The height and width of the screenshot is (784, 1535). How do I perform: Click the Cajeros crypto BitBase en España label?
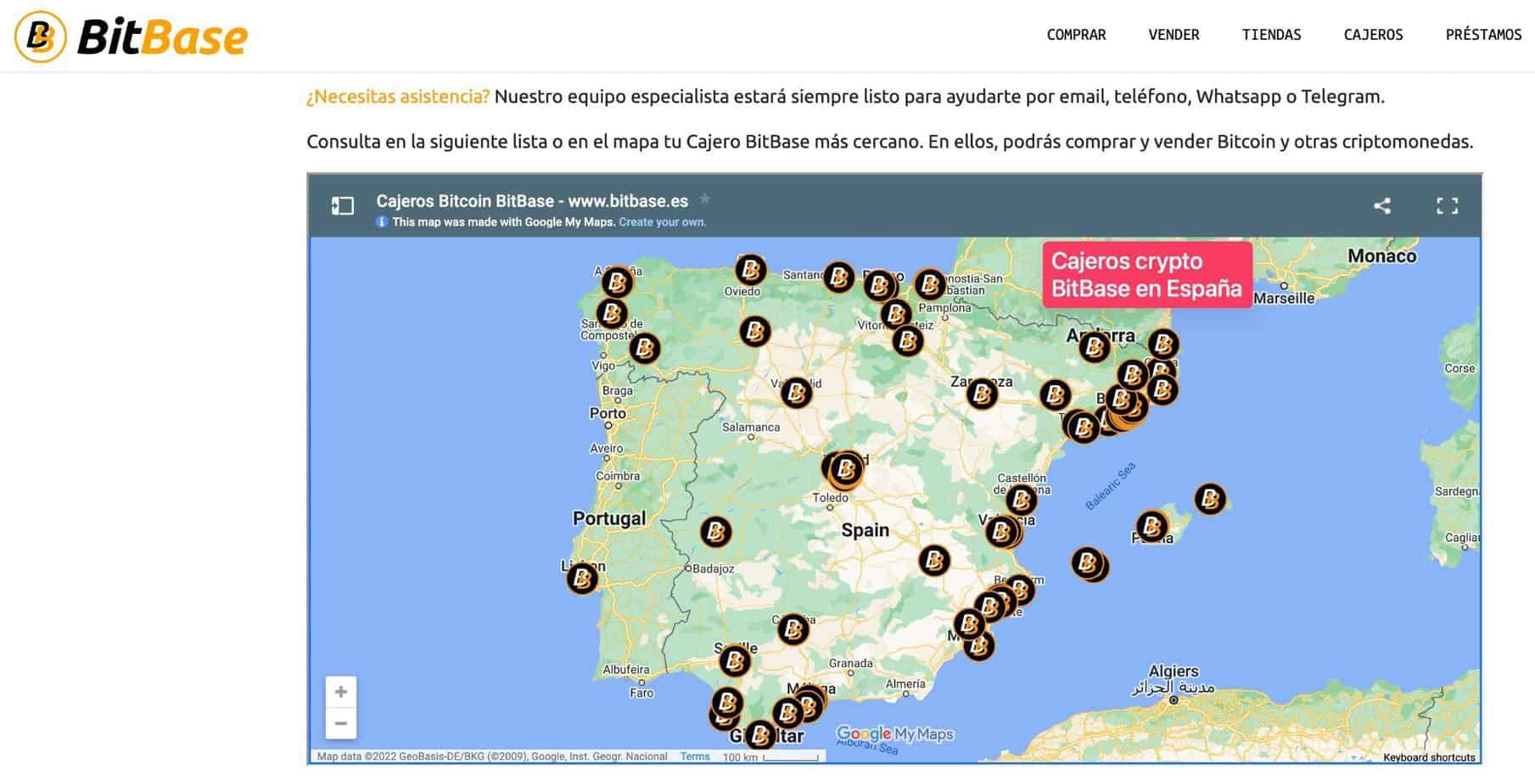point(1146,274)
